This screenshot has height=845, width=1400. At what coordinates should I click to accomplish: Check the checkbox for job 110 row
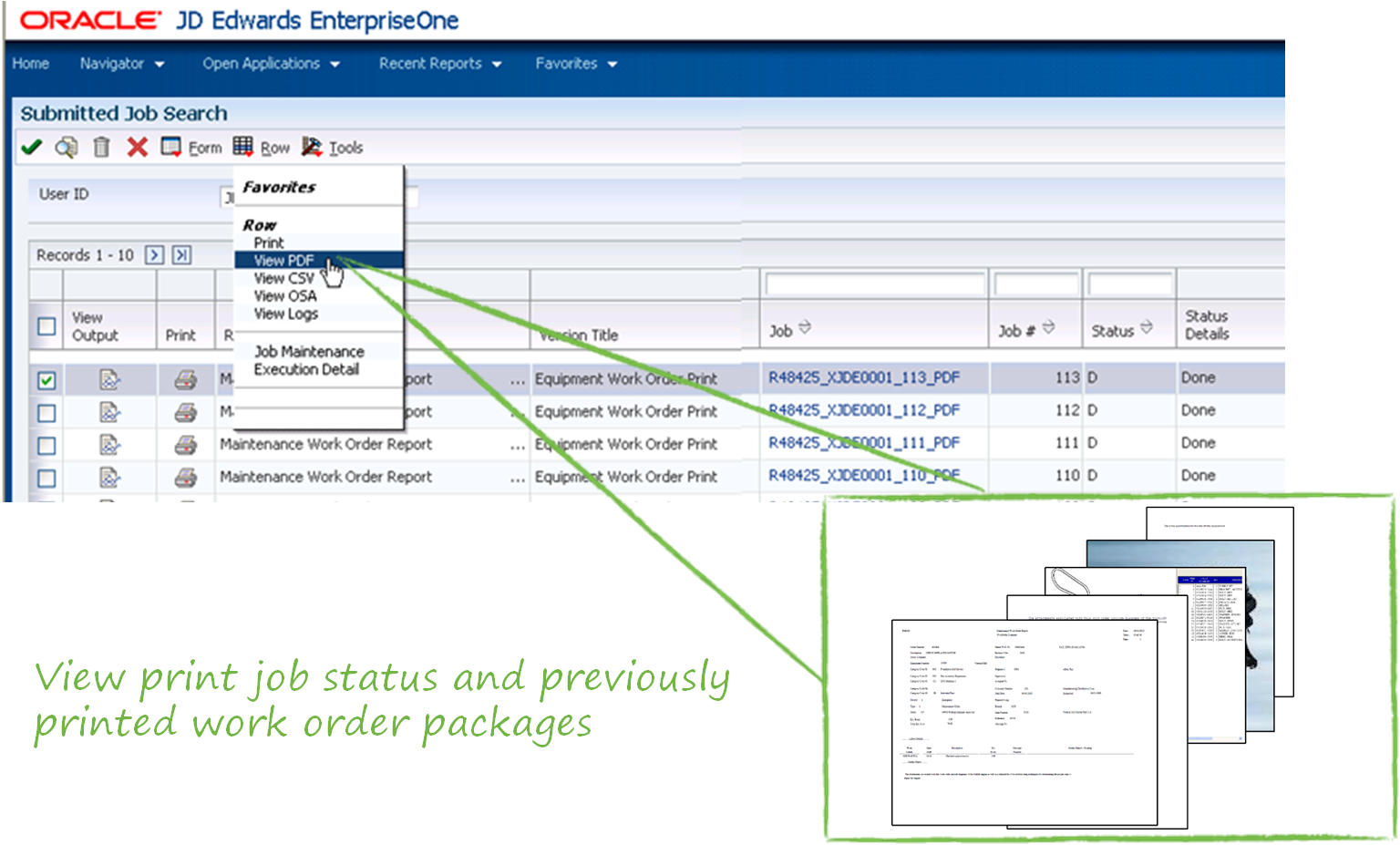point(46,478)
